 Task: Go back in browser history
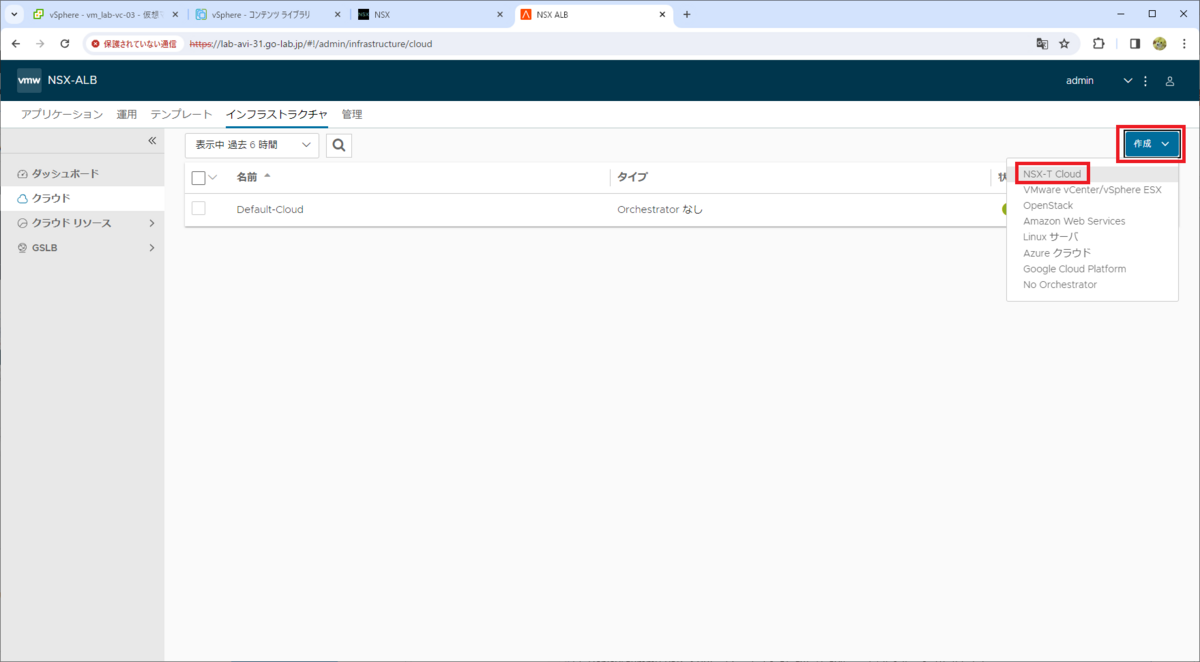[x=16, y=44]
